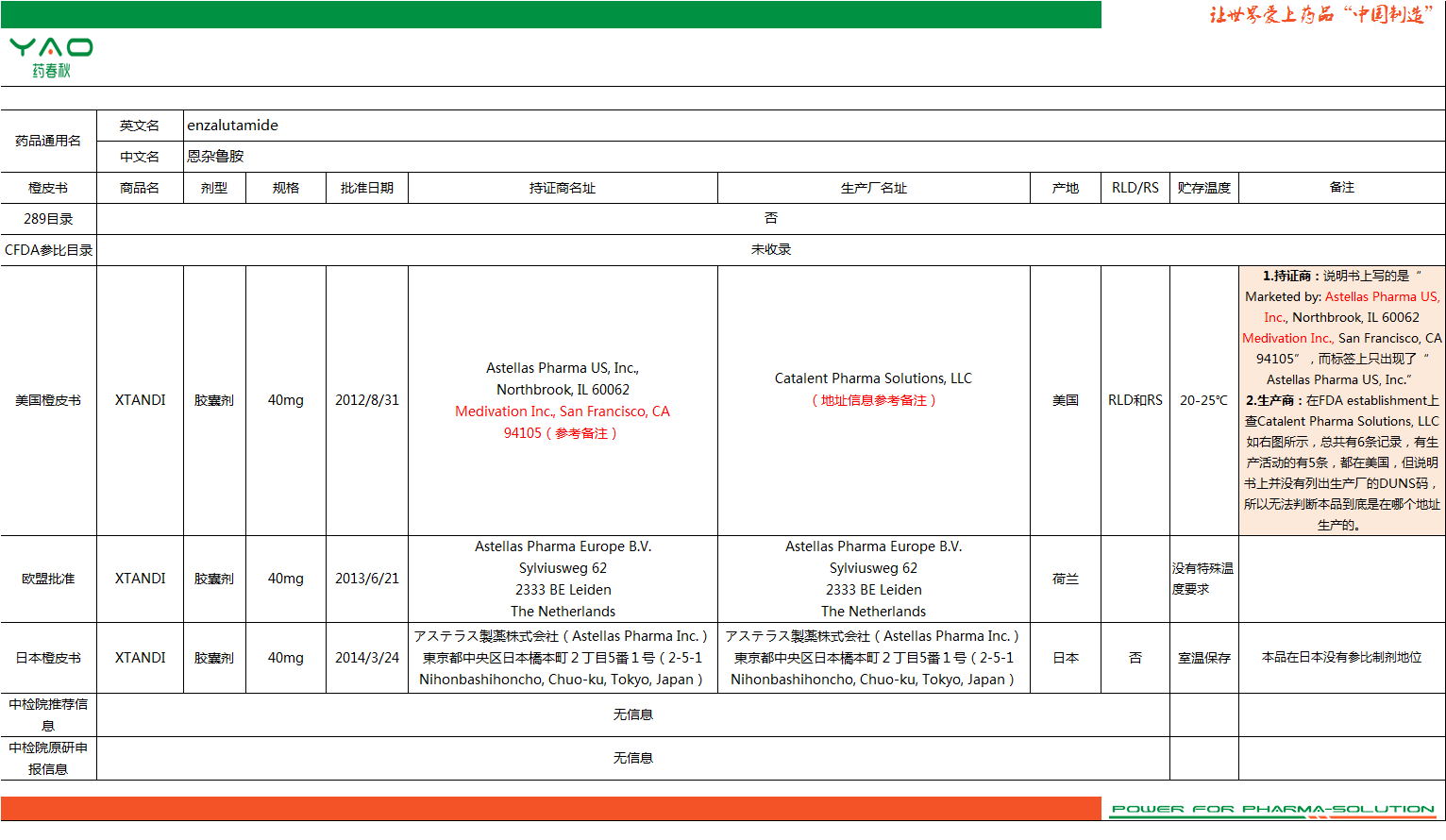Screen dimensions: 1446x840
Task: Click the Catalent Pharma Solutions, LLC cell
Action: click(x=874, y=400)
